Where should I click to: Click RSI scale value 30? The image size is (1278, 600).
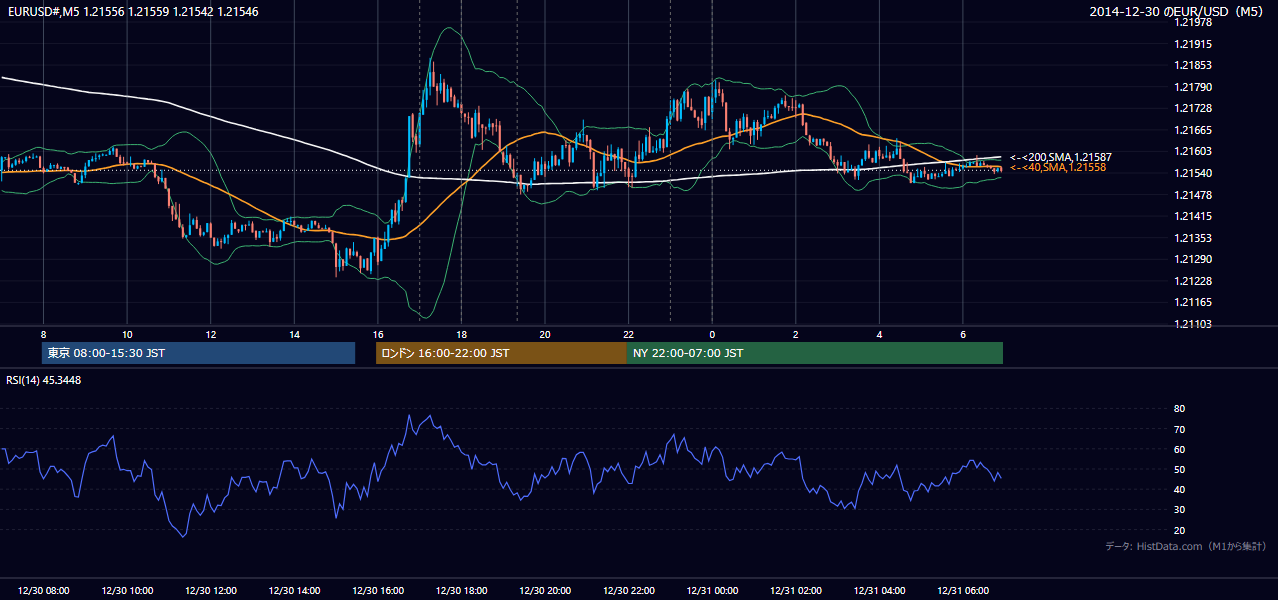[x=1179, y=510]
